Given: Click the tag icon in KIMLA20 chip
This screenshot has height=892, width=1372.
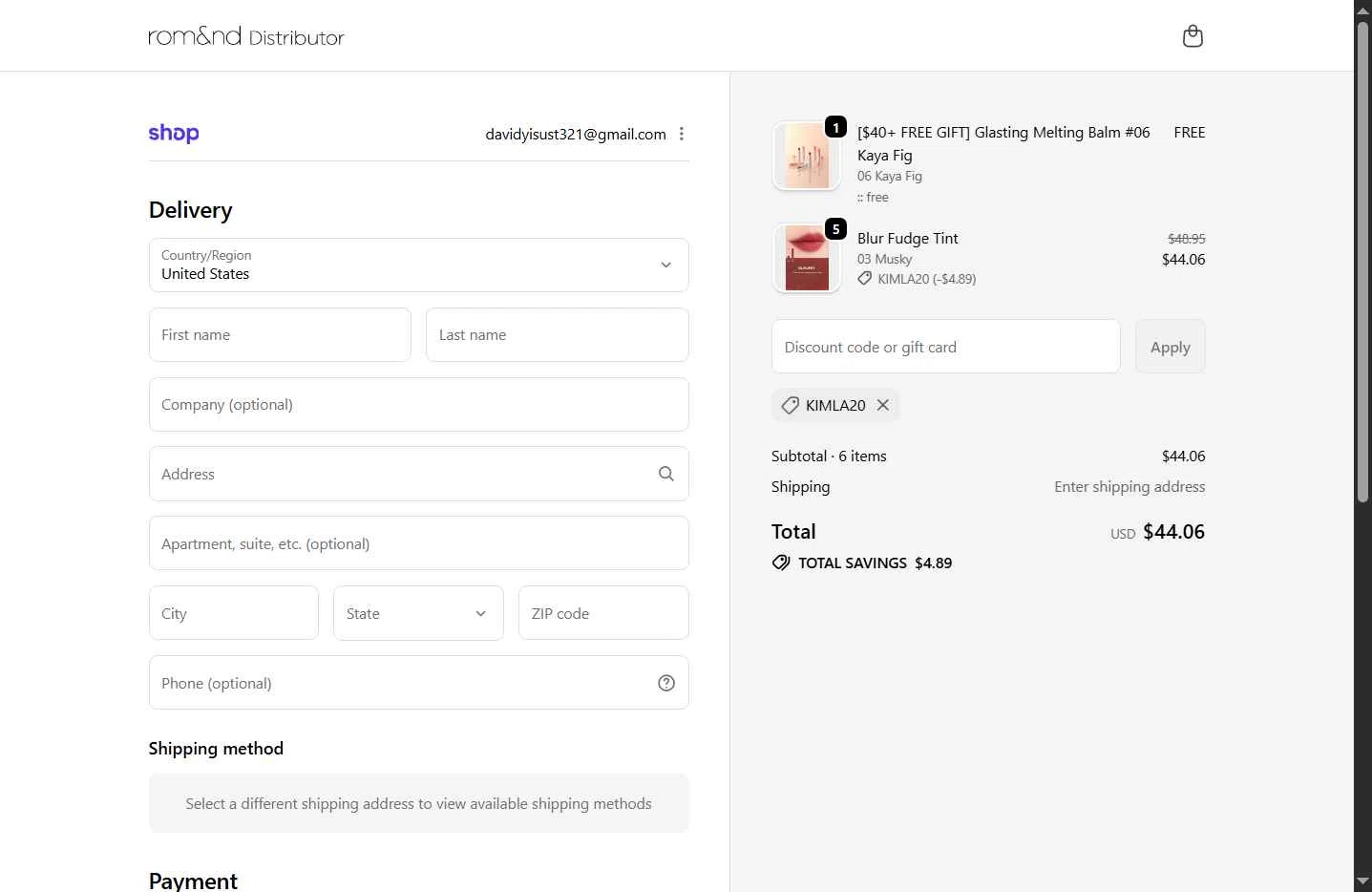Looking at the screenshot, I should tap(790, 405).
